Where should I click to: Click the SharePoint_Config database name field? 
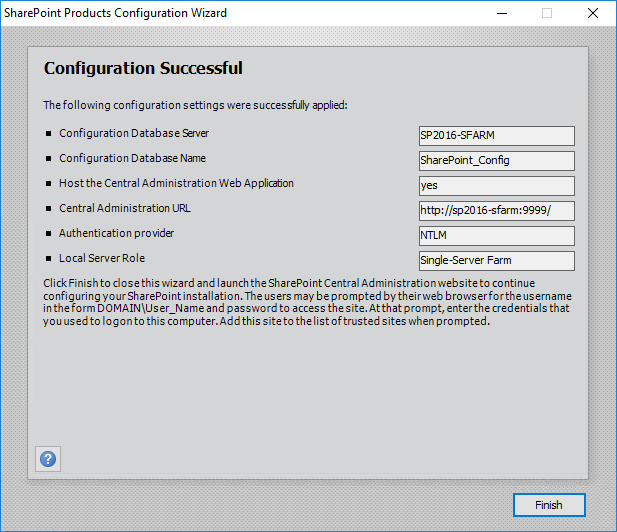click(497, 161)
